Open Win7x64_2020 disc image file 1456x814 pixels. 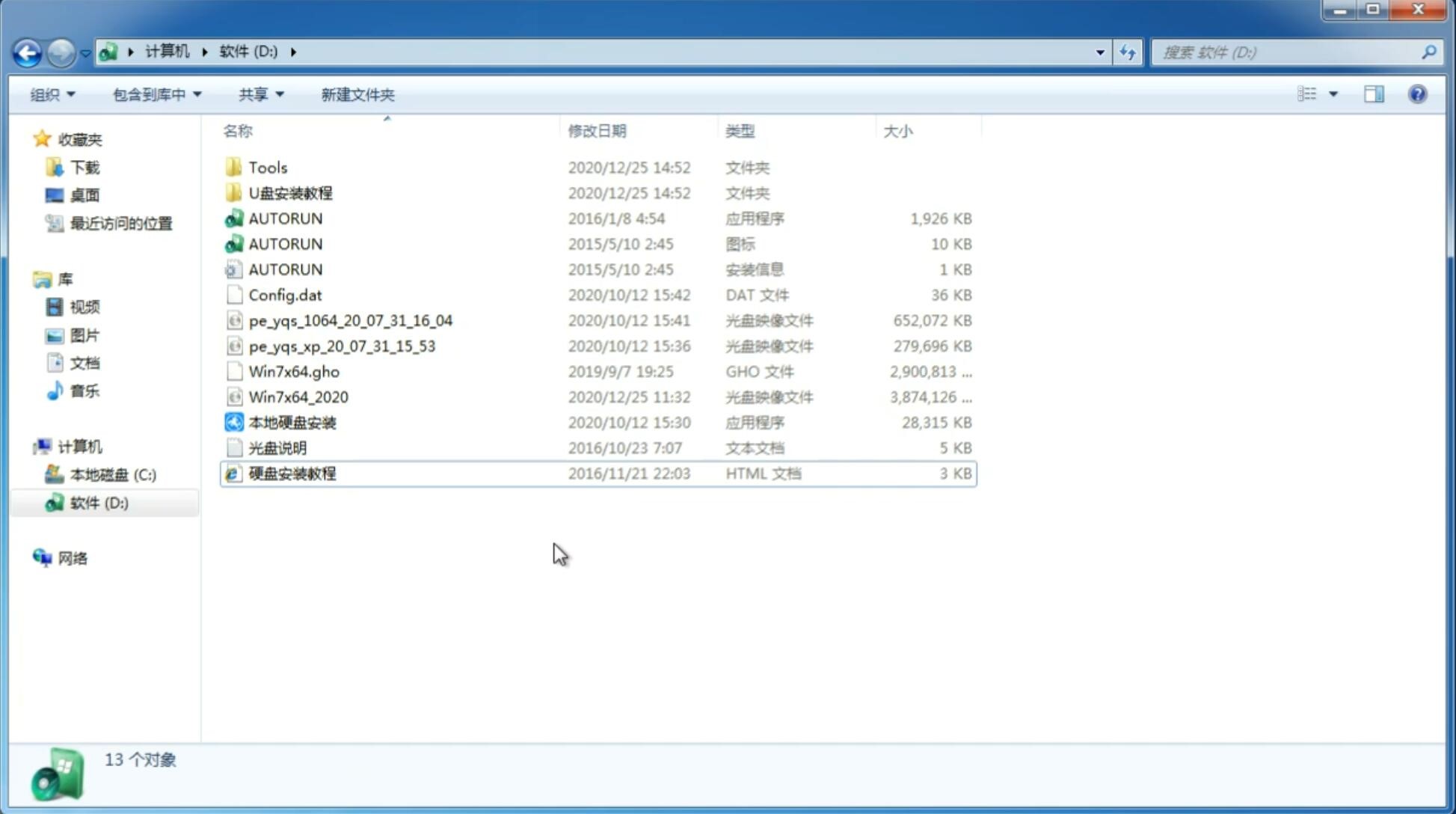(298, 397)
